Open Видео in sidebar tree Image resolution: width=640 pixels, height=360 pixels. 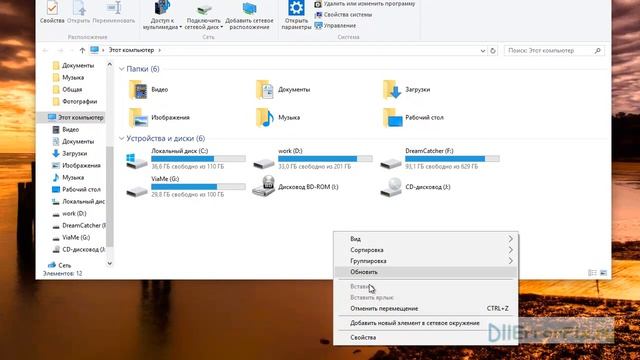65,129
